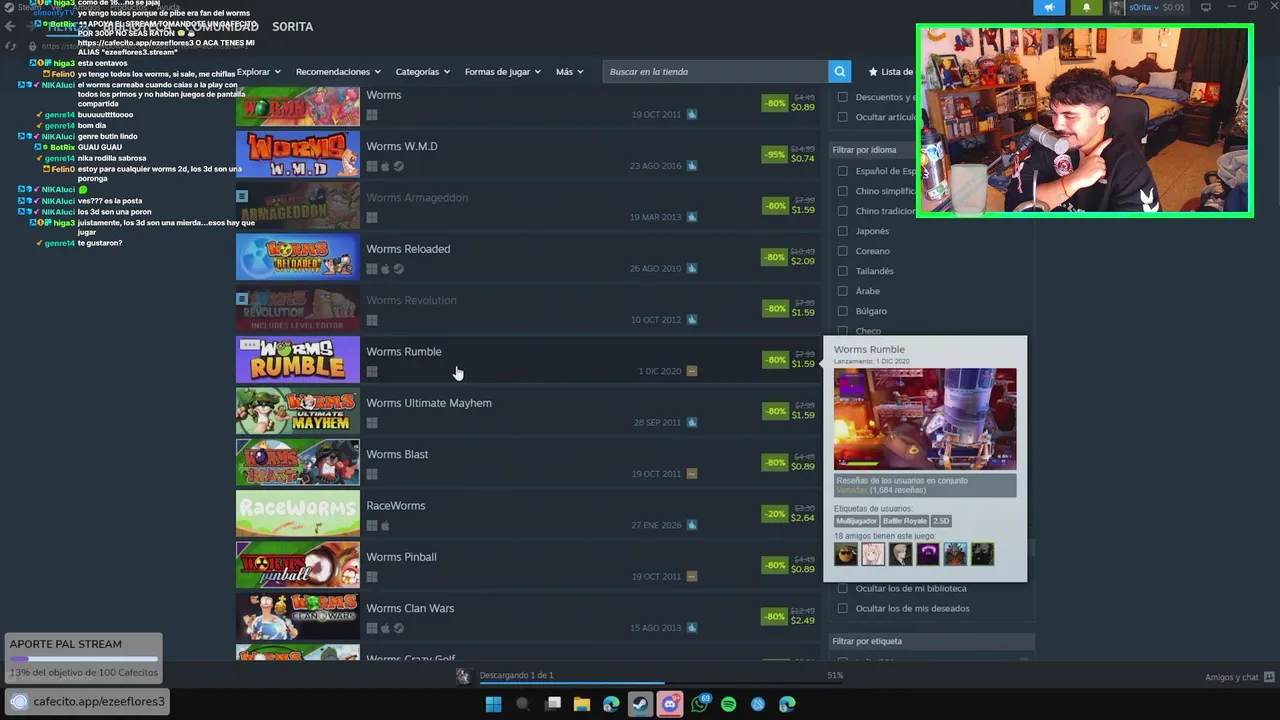The width and height of the screenshot is (1280, 720).
Task: Click Apple platform icon under Worms W.M.D
Action: (x=385, y=166)
